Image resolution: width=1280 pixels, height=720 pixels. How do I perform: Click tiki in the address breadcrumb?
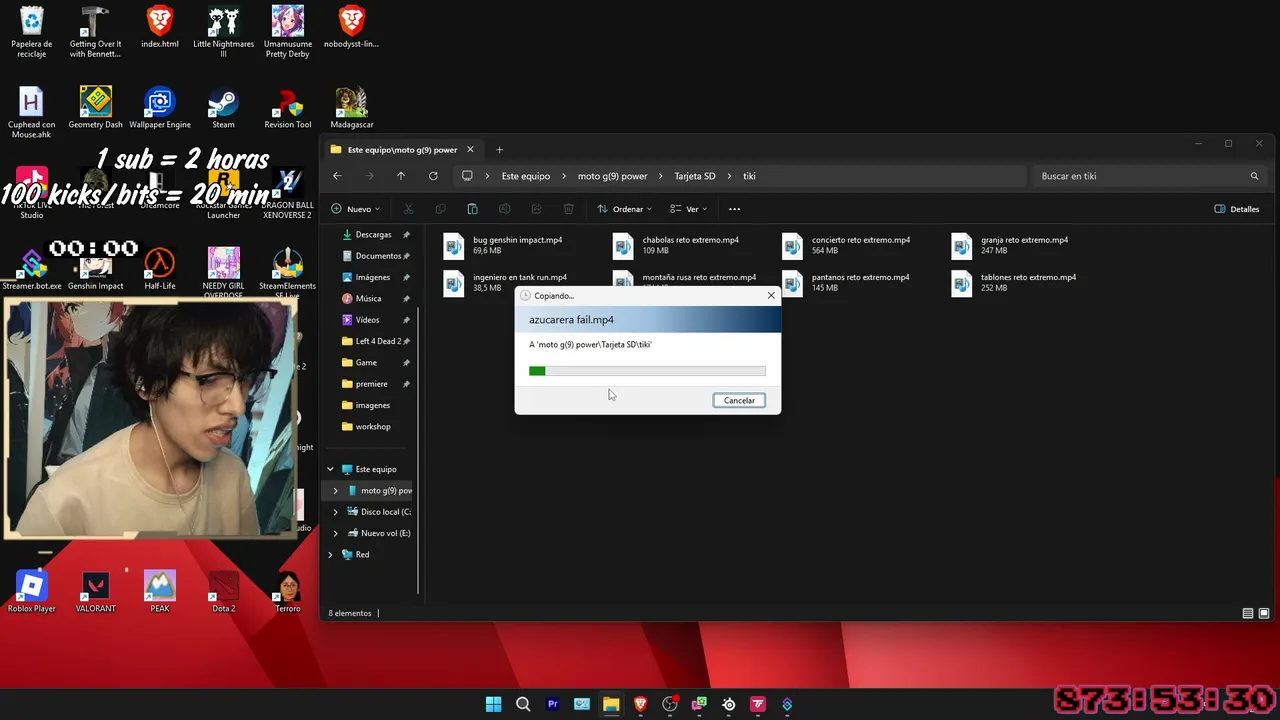click(749, 176)
